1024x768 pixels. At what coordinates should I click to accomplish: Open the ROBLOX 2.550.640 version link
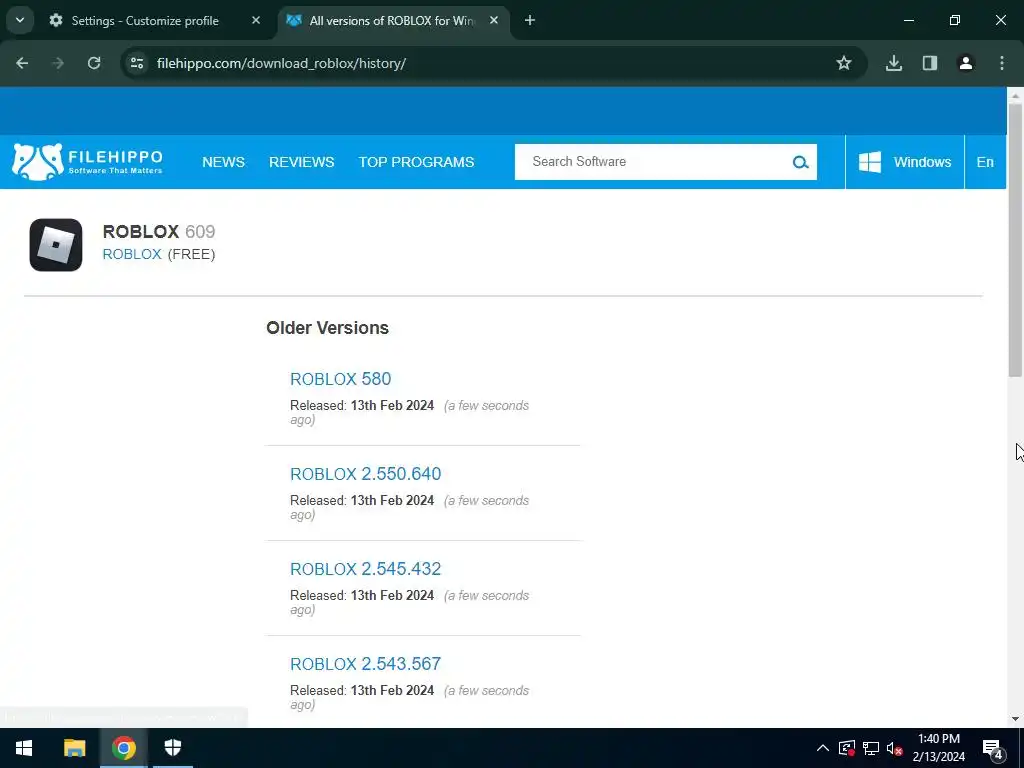coord(366,474)
